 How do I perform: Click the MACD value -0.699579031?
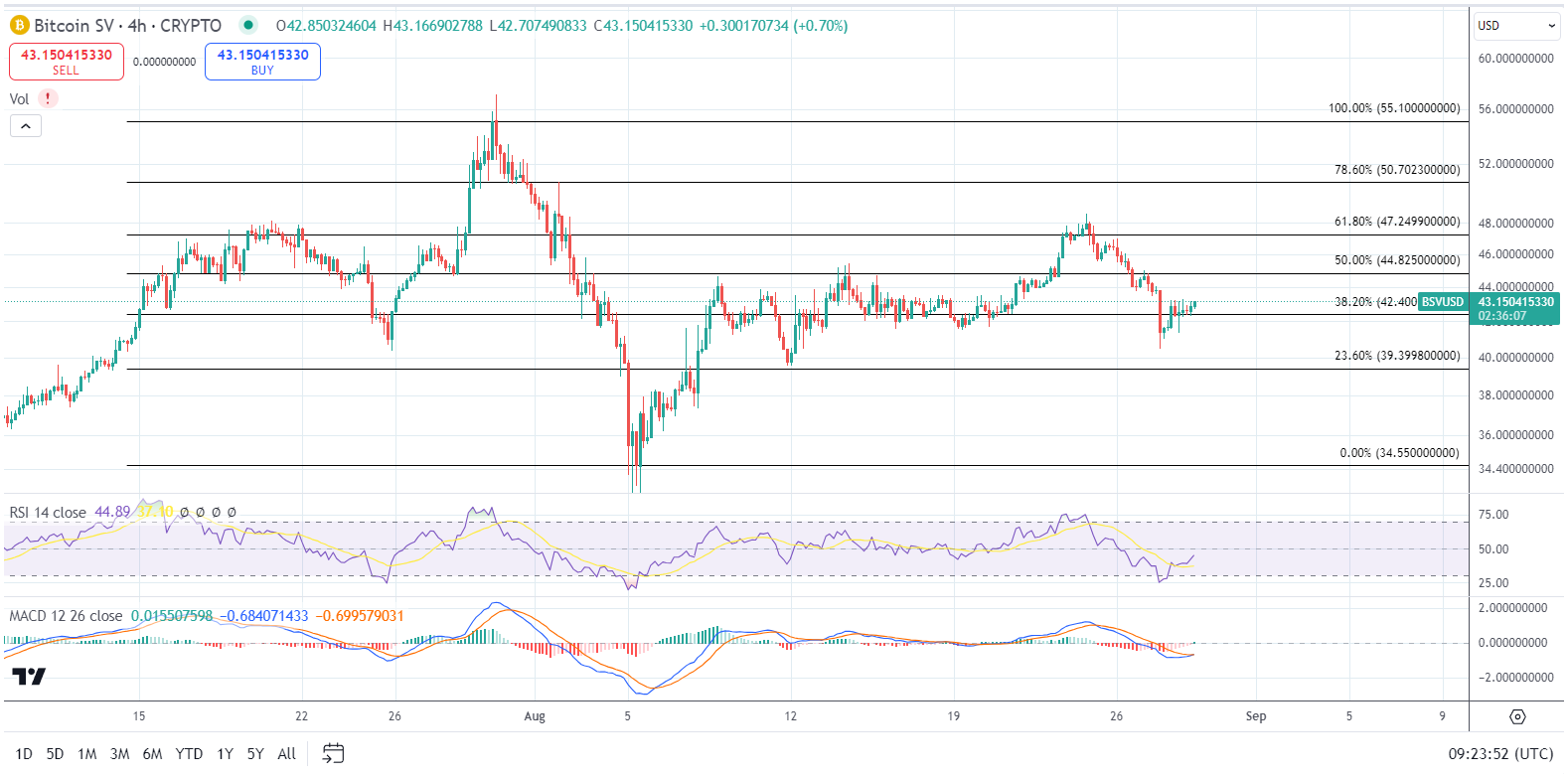click(x=360, y=616)
